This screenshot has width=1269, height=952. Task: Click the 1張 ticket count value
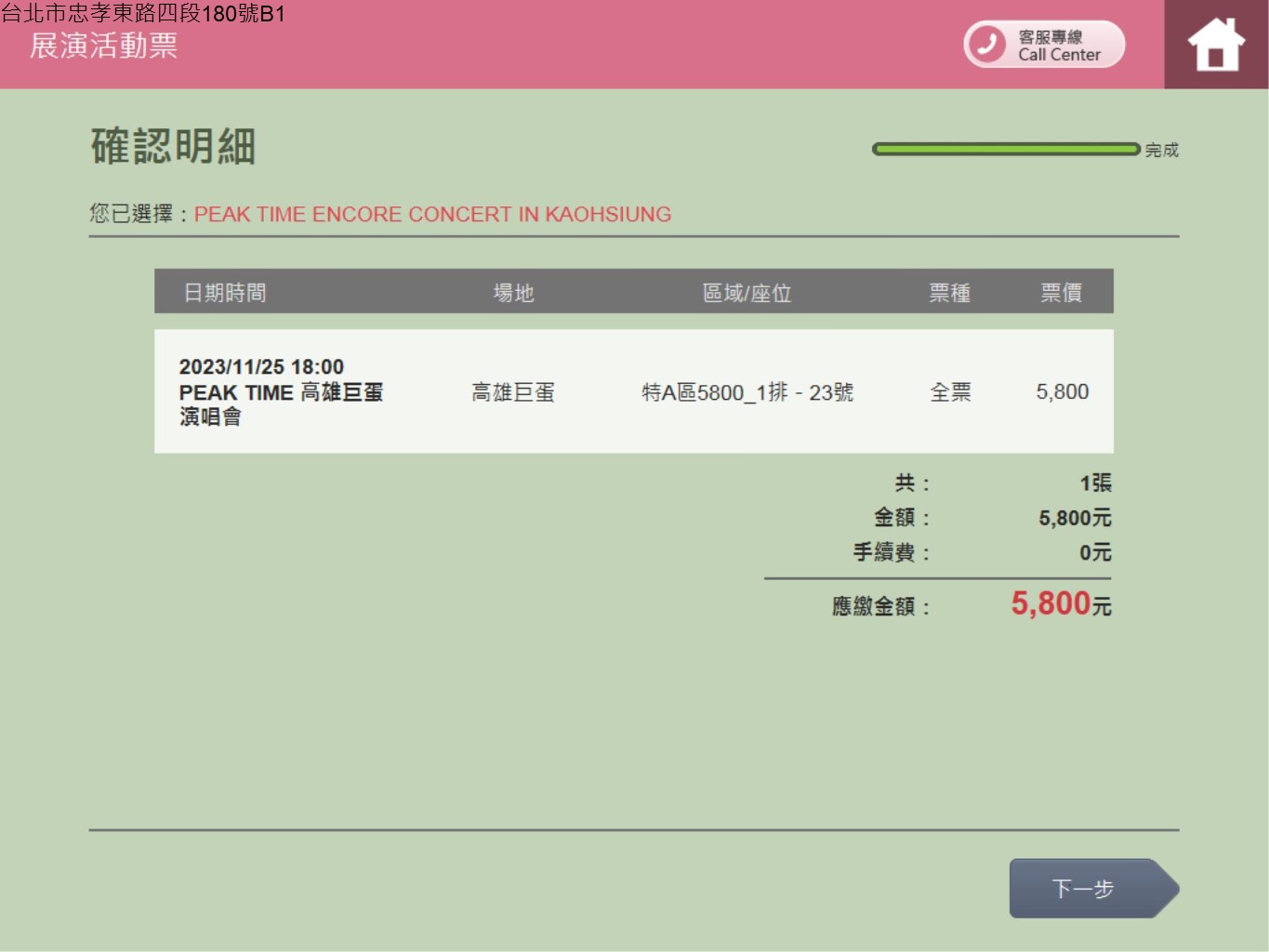1095,483
